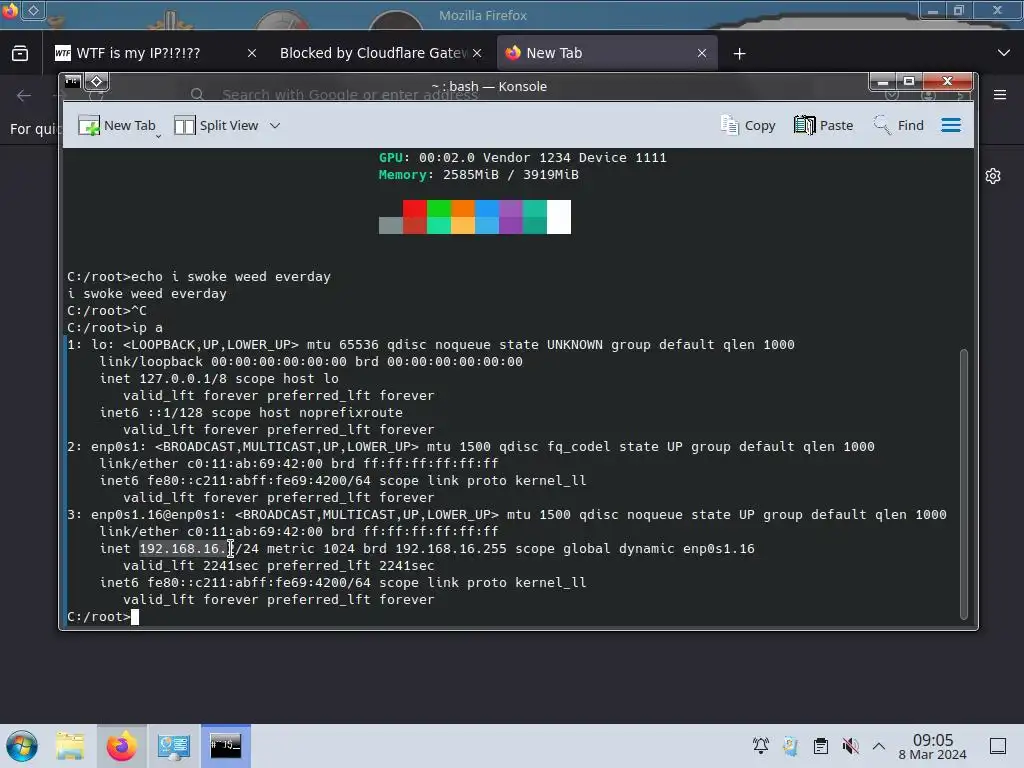Open Firefox application menu
This screenshot has height=768, width=1024.
pos(1000,95)
